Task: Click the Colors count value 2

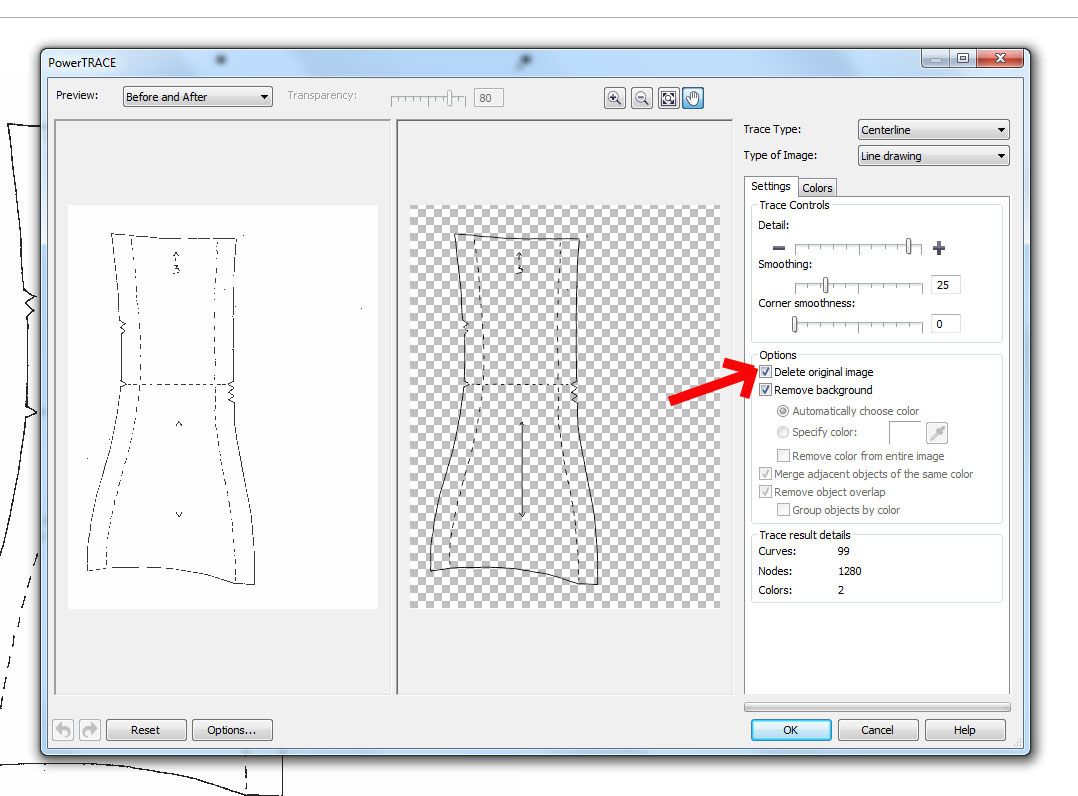Action: [x=841, y=590]
